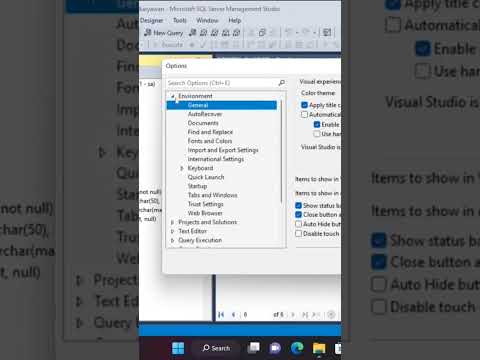Image resolution: width=480 pixels, height=360 pixels.
Task: Open the Tools menu
Action: [180, 20]
